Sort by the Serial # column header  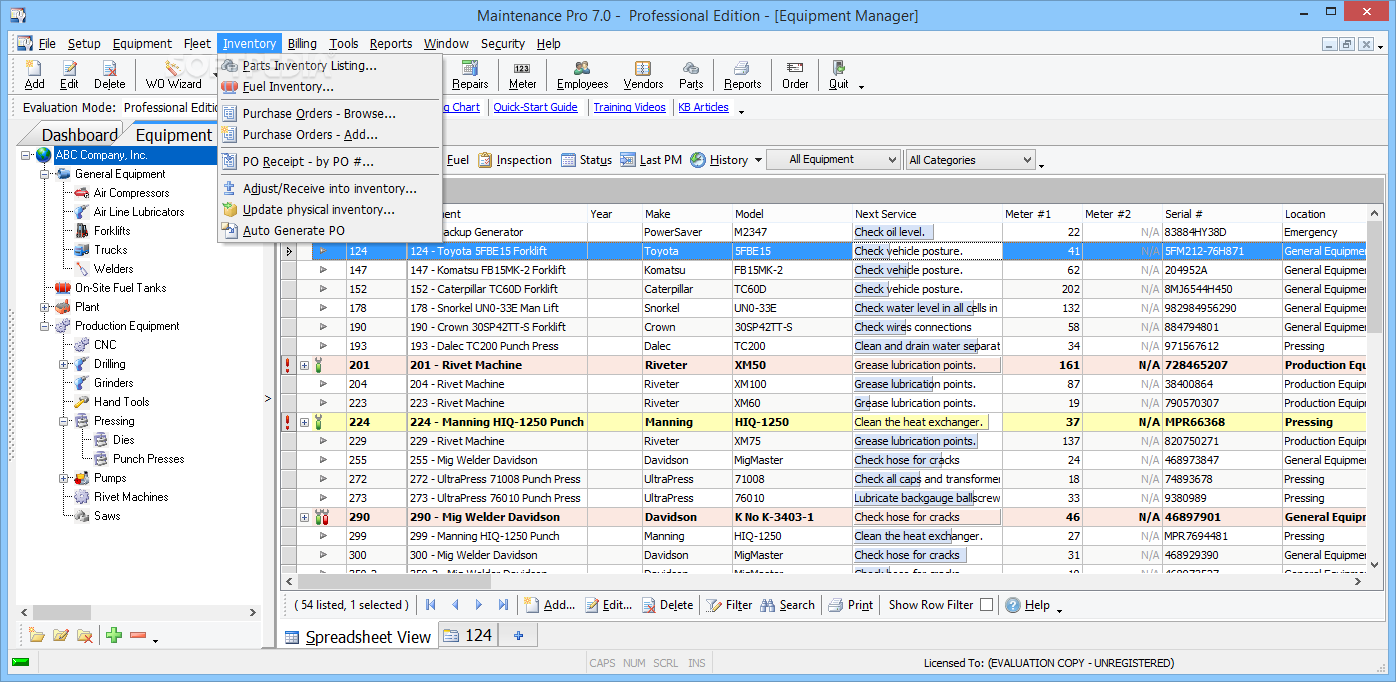tap(1221, 214)
